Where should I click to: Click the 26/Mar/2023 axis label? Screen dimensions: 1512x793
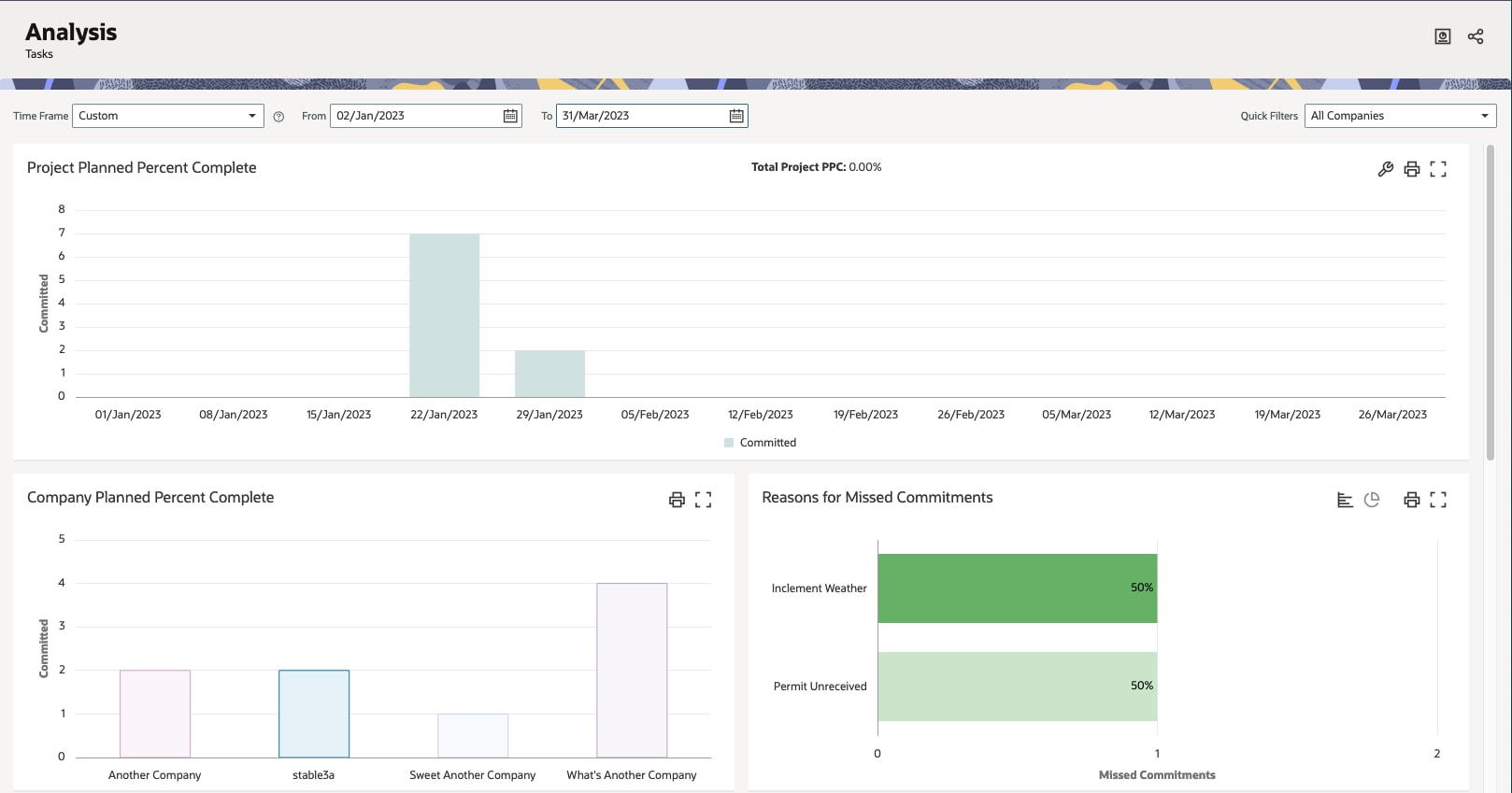[1392, 415]
